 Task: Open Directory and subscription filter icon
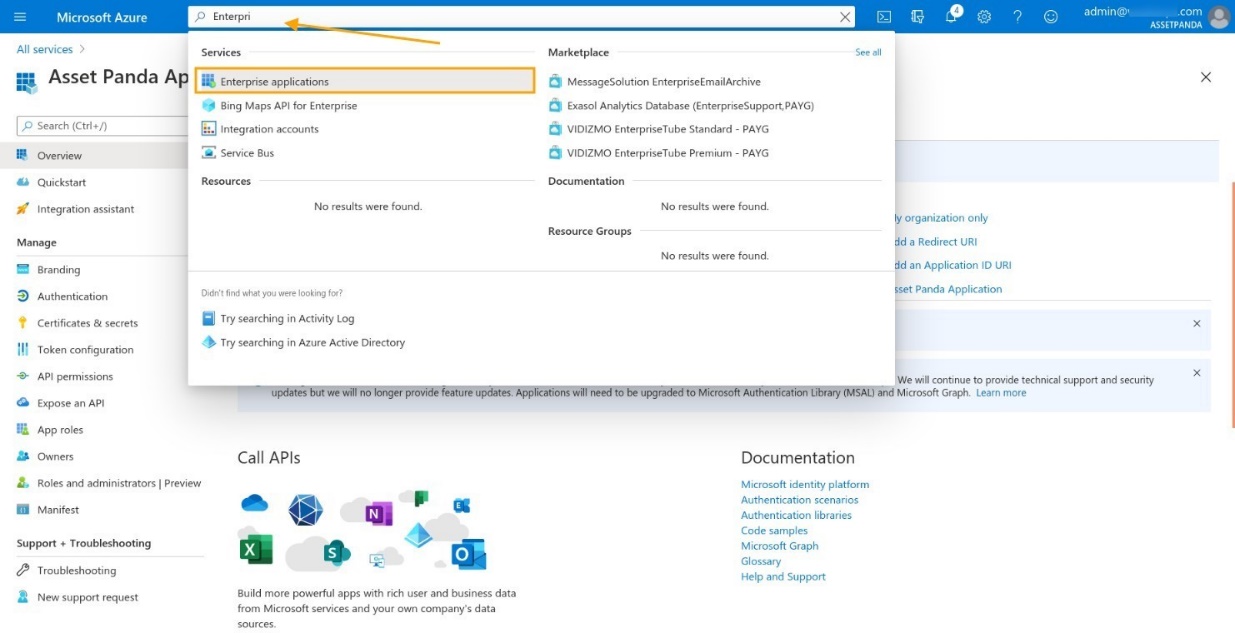click(x=918, y=17)
